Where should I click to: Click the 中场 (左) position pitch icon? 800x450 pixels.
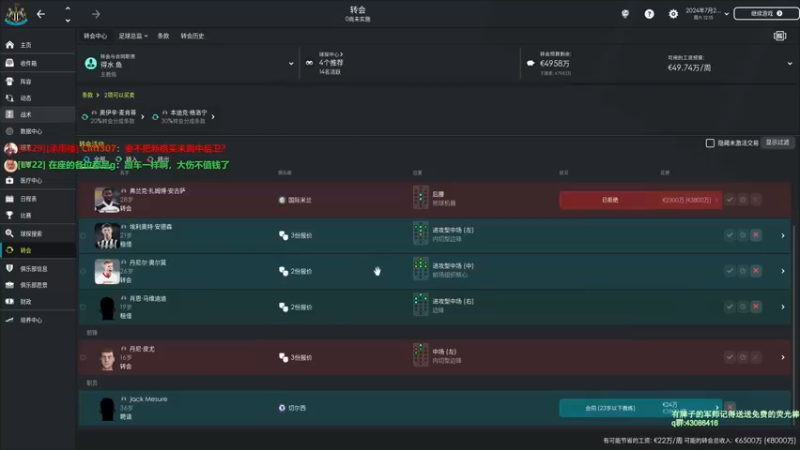420,355
